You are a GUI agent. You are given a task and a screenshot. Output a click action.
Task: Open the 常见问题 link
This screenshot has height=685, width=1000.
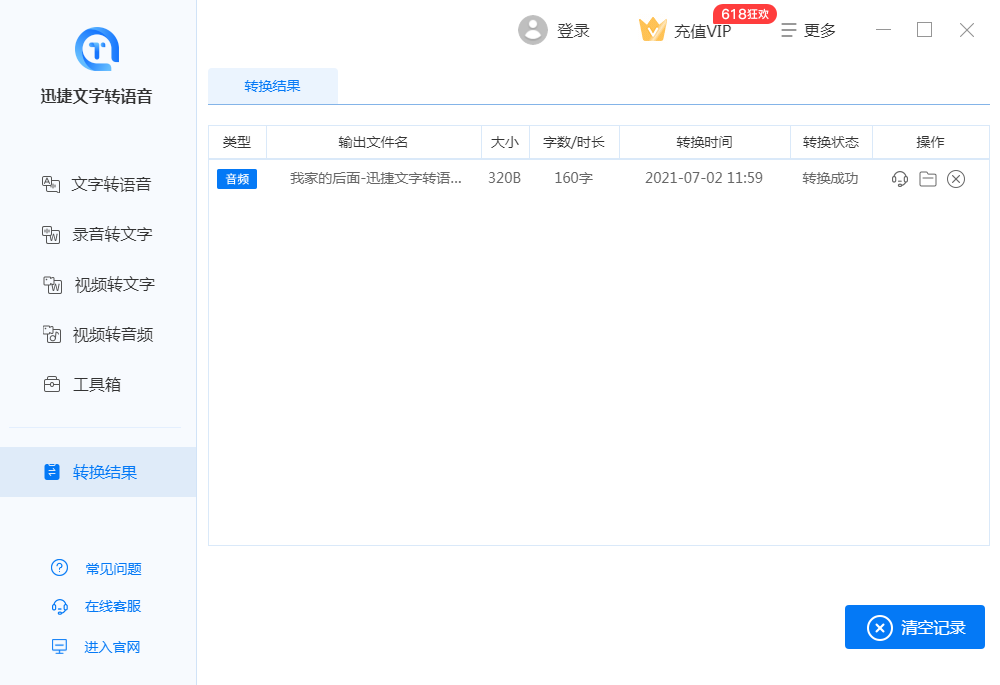[114, 568]
